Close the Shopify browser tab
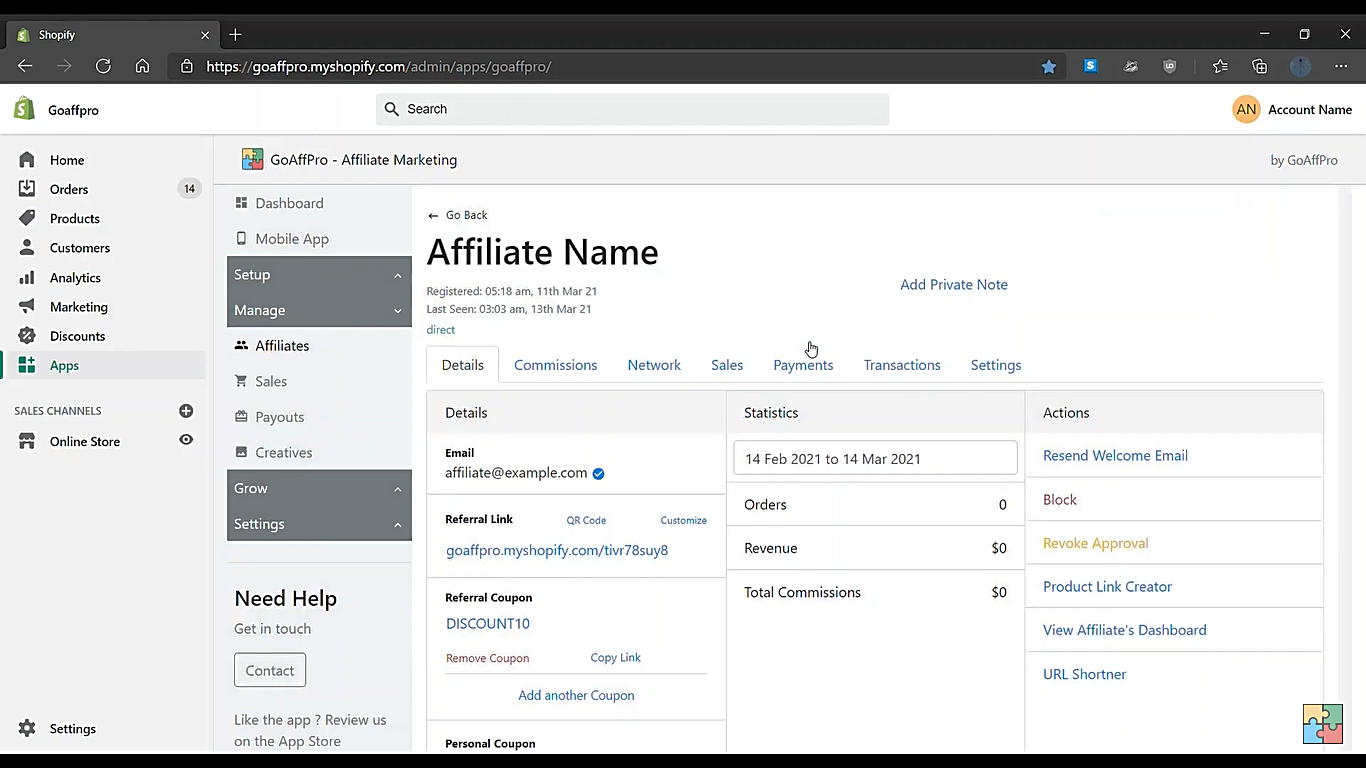The image size is (1366, 768). [x=205, y=35]
